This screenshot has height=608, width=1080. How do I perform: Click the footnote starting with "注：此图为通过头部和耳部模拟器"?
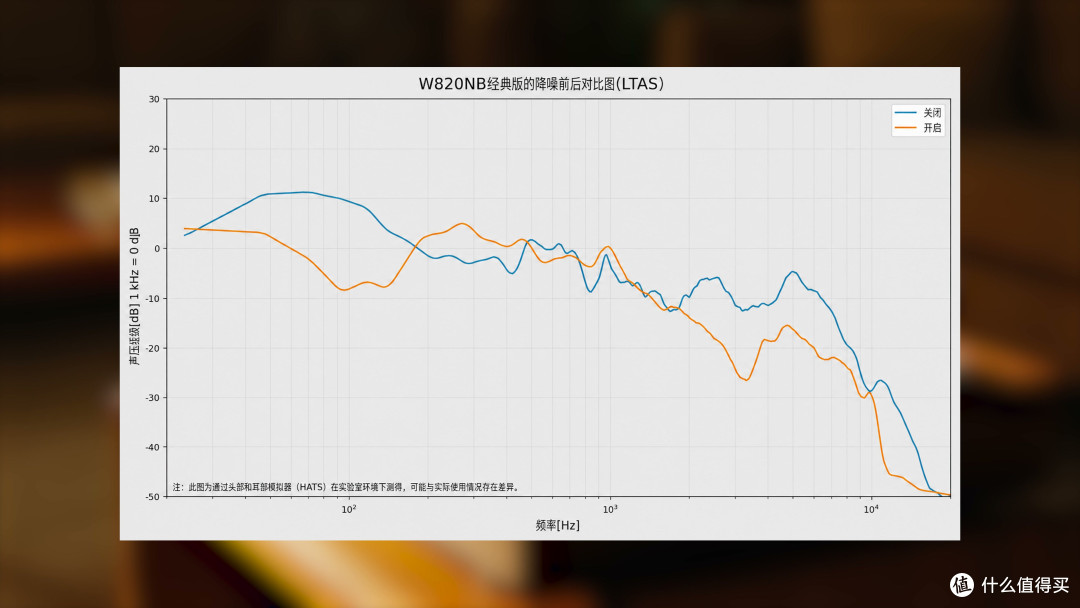click(x=346, y=487)
